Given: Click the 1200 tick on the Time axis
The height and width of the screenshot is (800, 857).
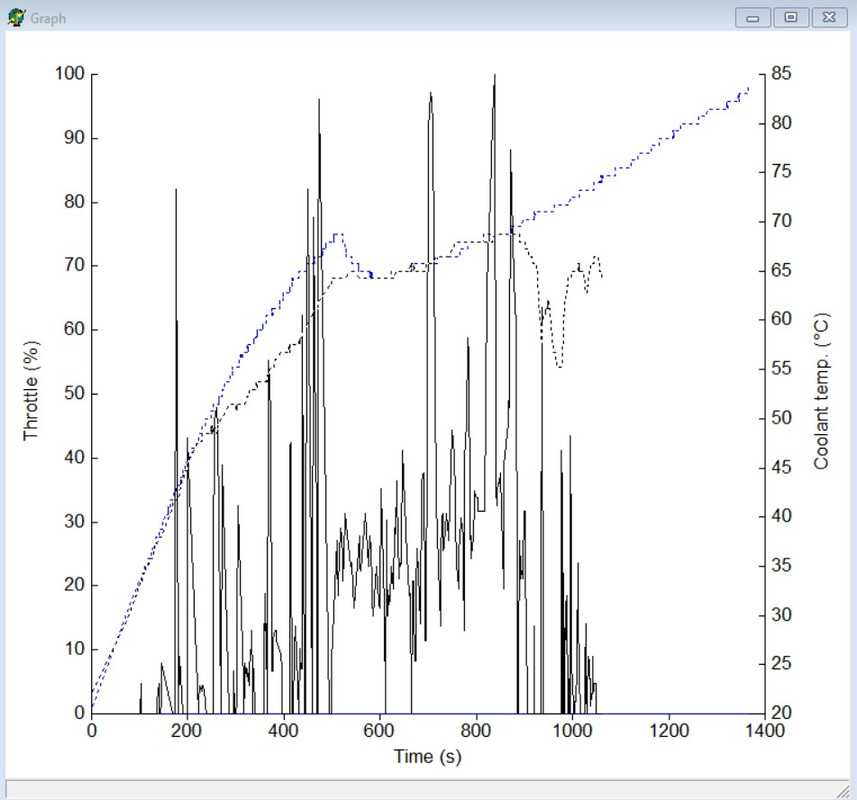Looking at the screenshot, I should point(669,731).
